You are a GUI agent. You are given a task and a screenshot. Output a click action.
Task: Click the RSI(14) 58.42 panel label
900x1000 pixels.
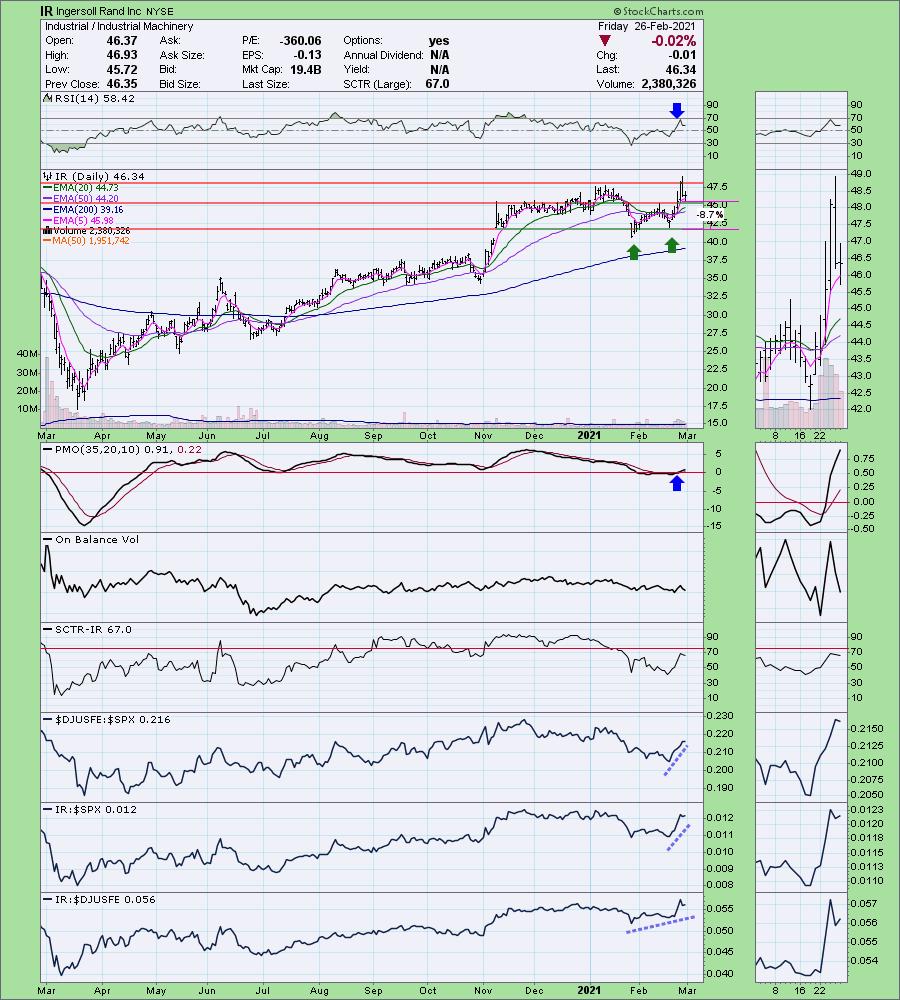click(x=95, y=98)
